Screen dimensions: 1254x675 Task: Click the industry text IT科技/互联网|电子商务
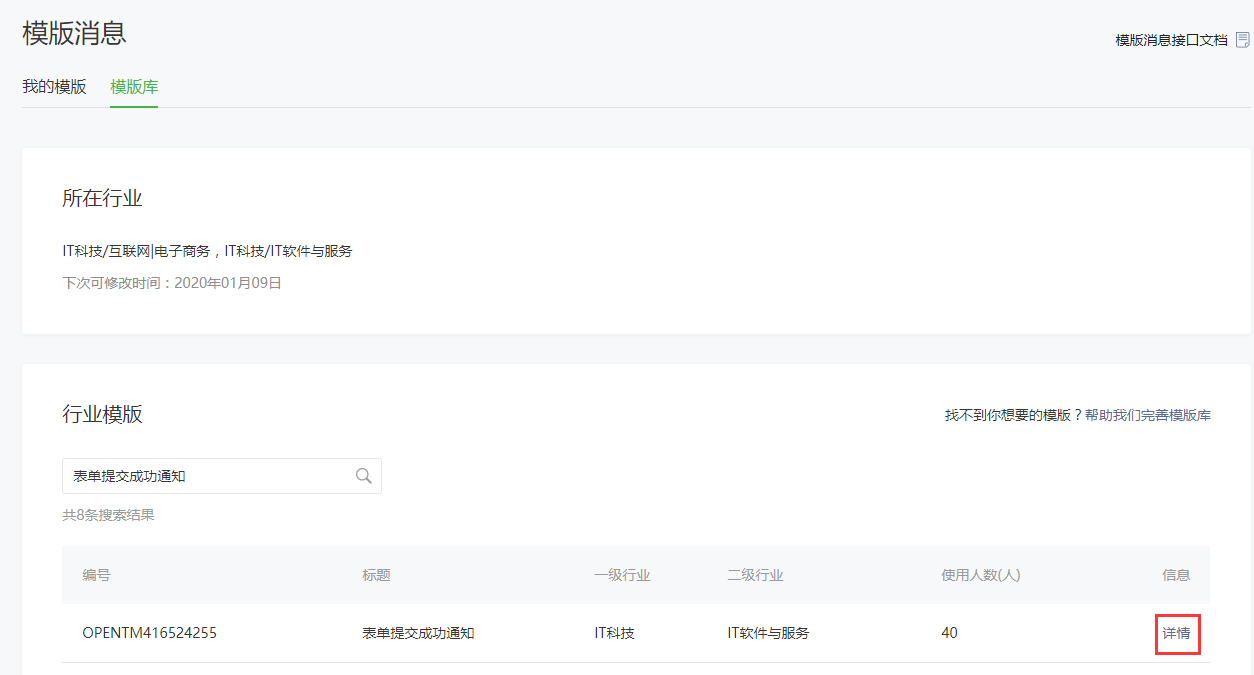pyautogui.click(x=135, y=251)
